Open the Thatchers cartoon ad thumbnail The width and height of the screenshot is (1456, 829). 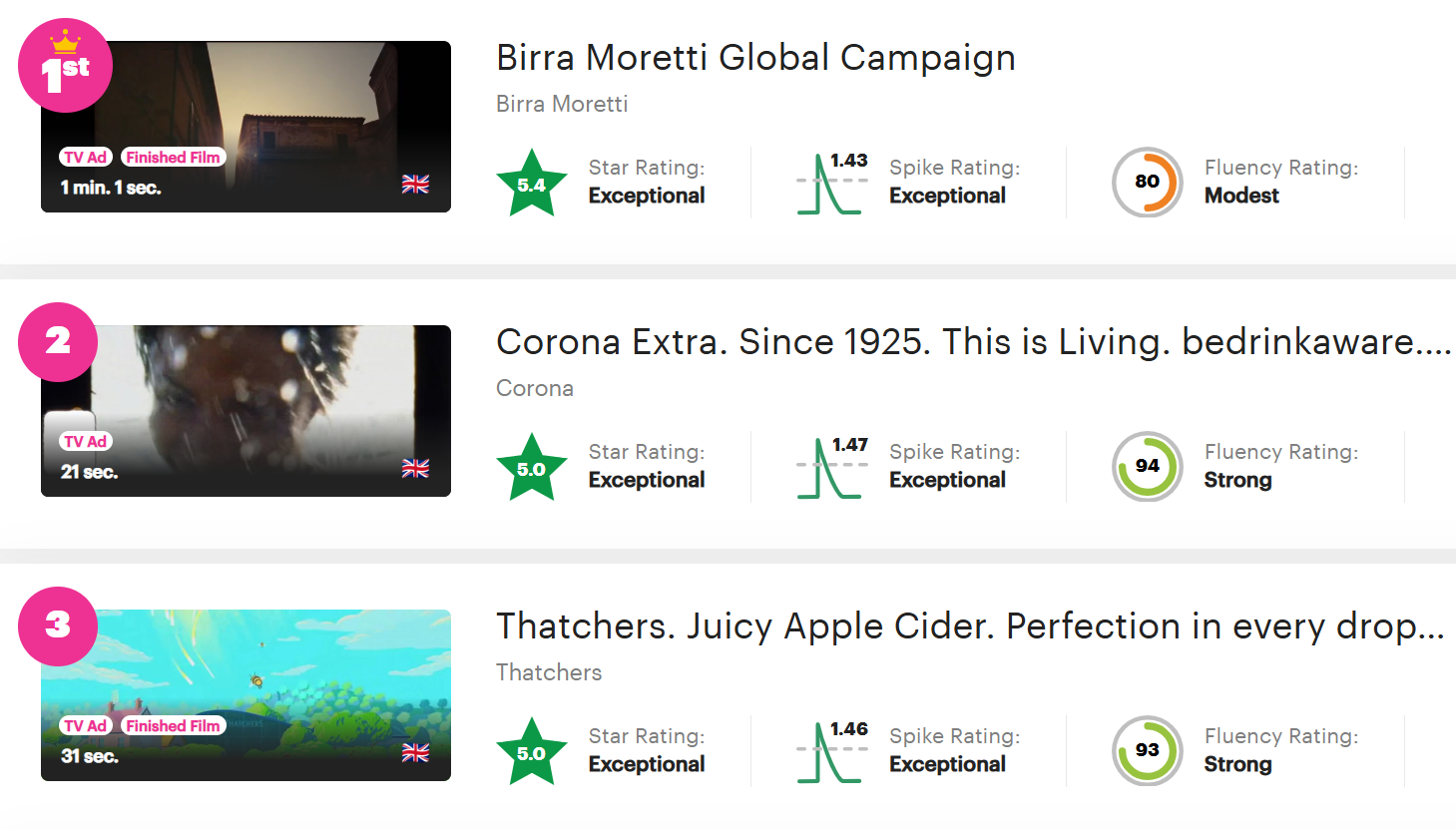pyautogui.click(x=245, y=695)
